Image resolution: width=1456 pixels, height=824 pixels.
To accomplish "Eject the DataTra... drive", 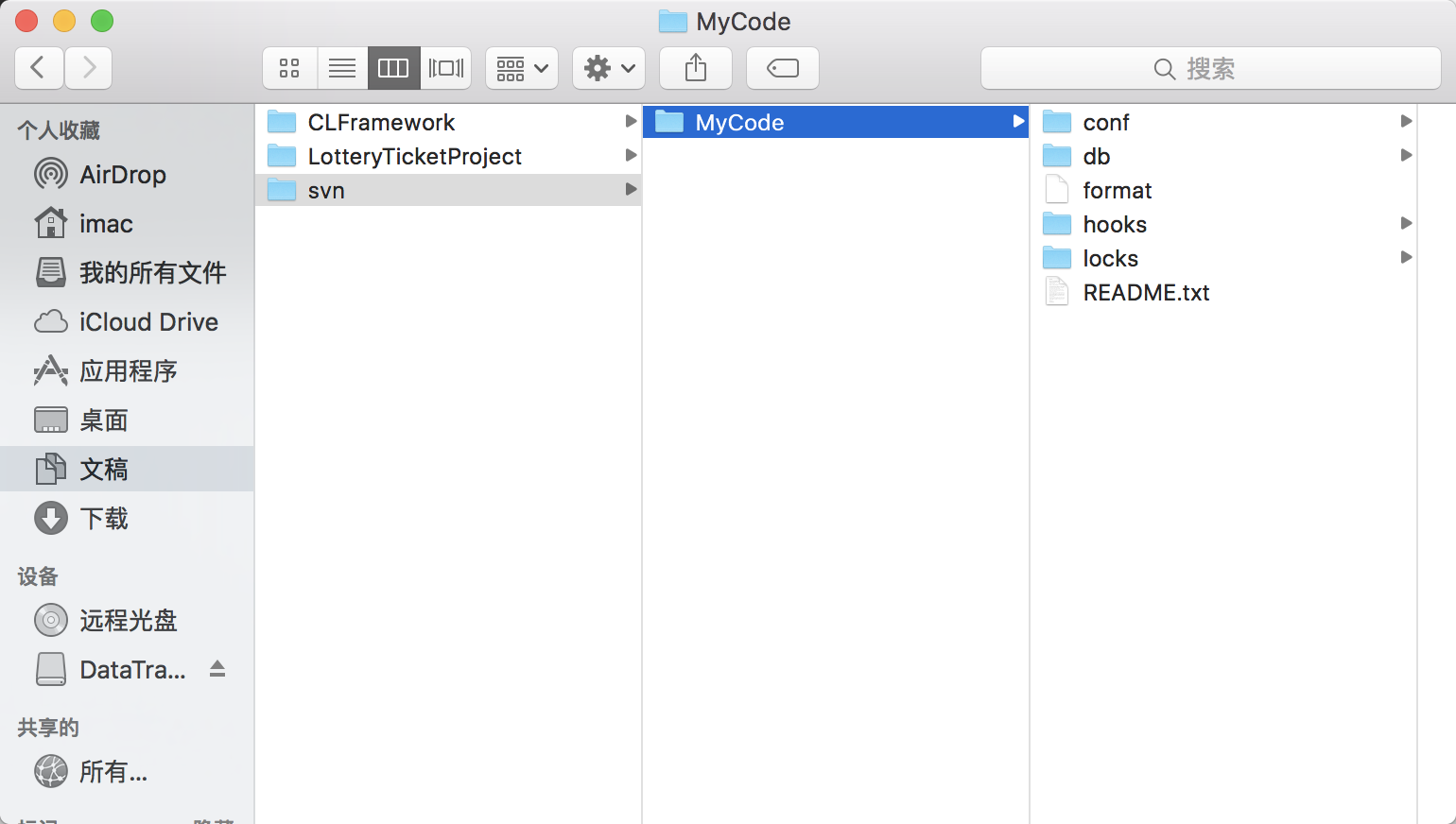I will (217, 669).
